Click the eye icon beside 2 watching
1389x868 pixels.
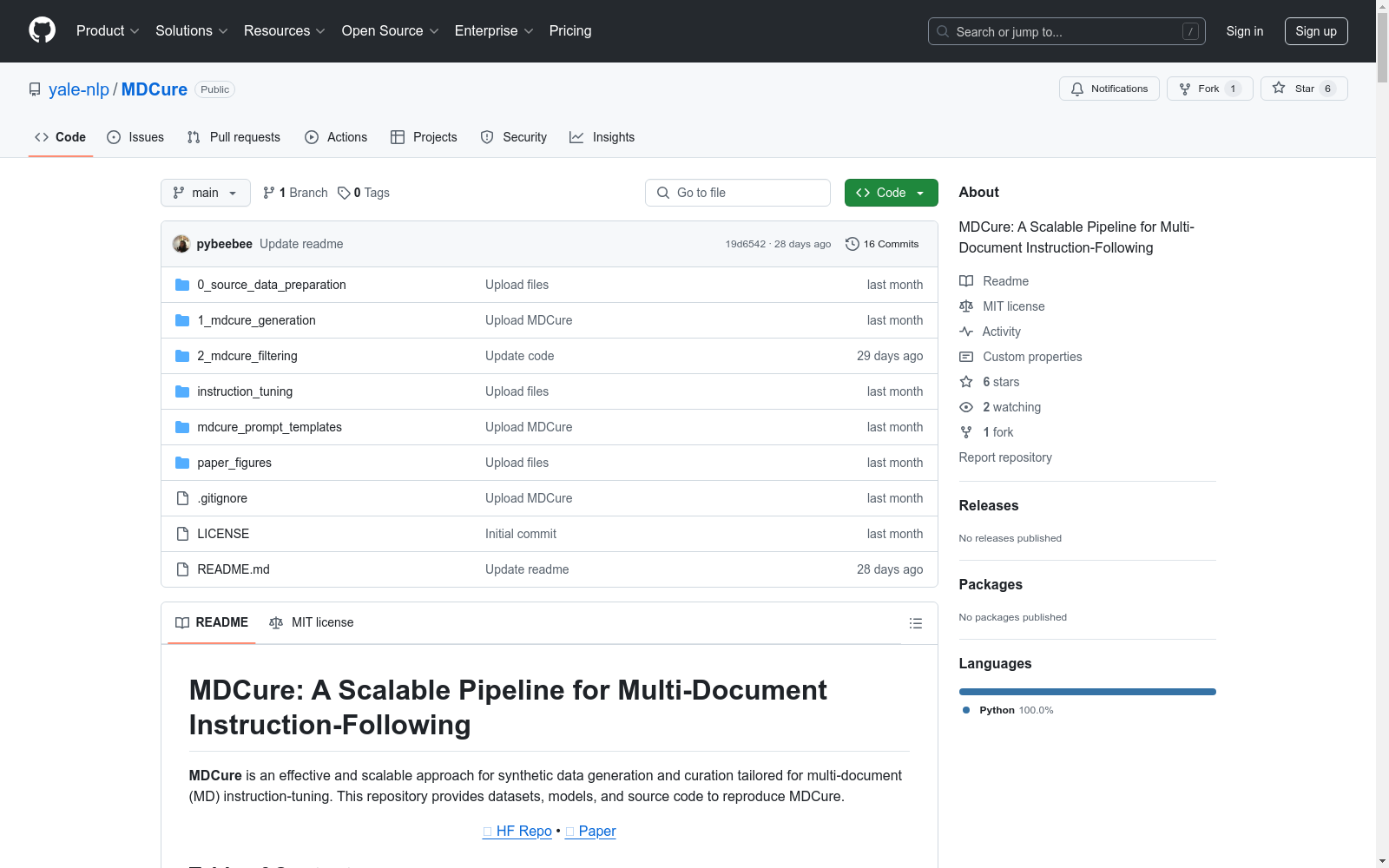[x=966, y=407]
